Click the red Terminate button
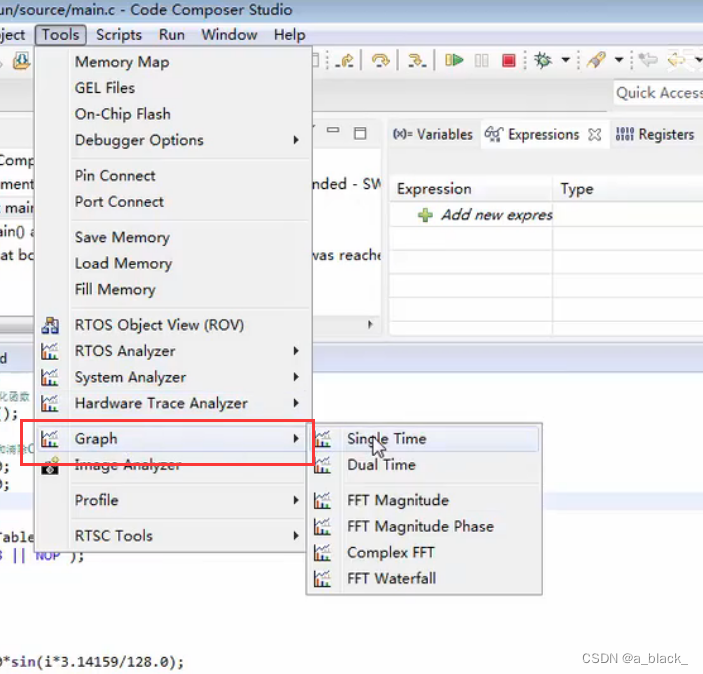This screenshot has height=674, width=703. 508,60
